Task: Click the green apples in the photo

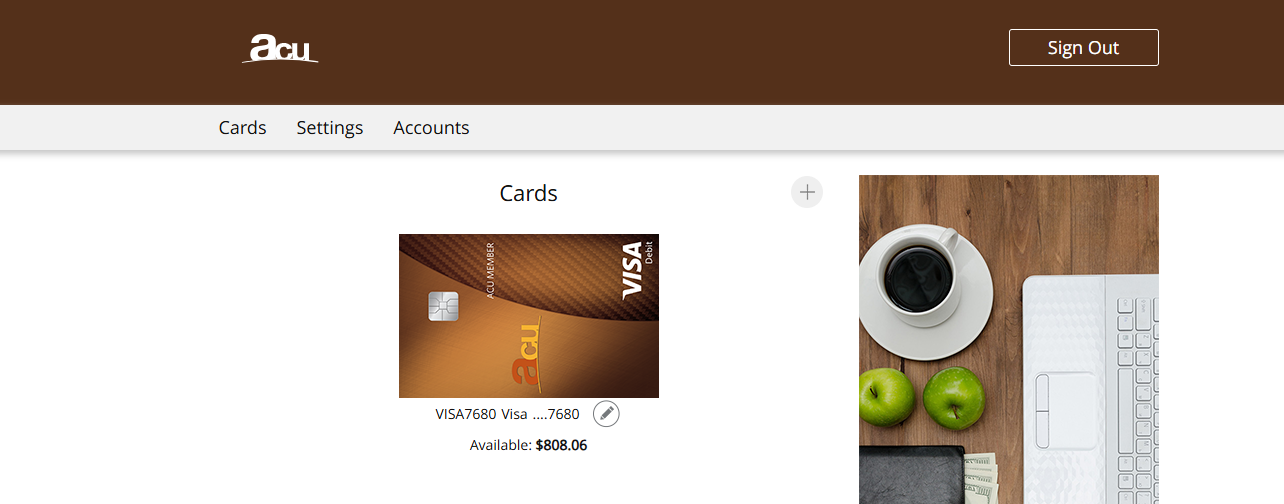Action: click(x=922, y=398)
